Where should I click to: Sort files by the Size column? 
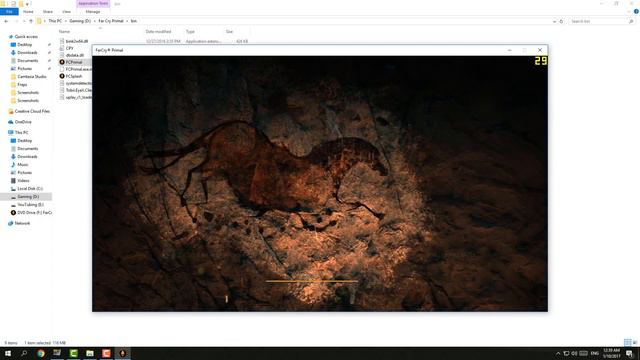pyautogui.click(x=229, y=31)
